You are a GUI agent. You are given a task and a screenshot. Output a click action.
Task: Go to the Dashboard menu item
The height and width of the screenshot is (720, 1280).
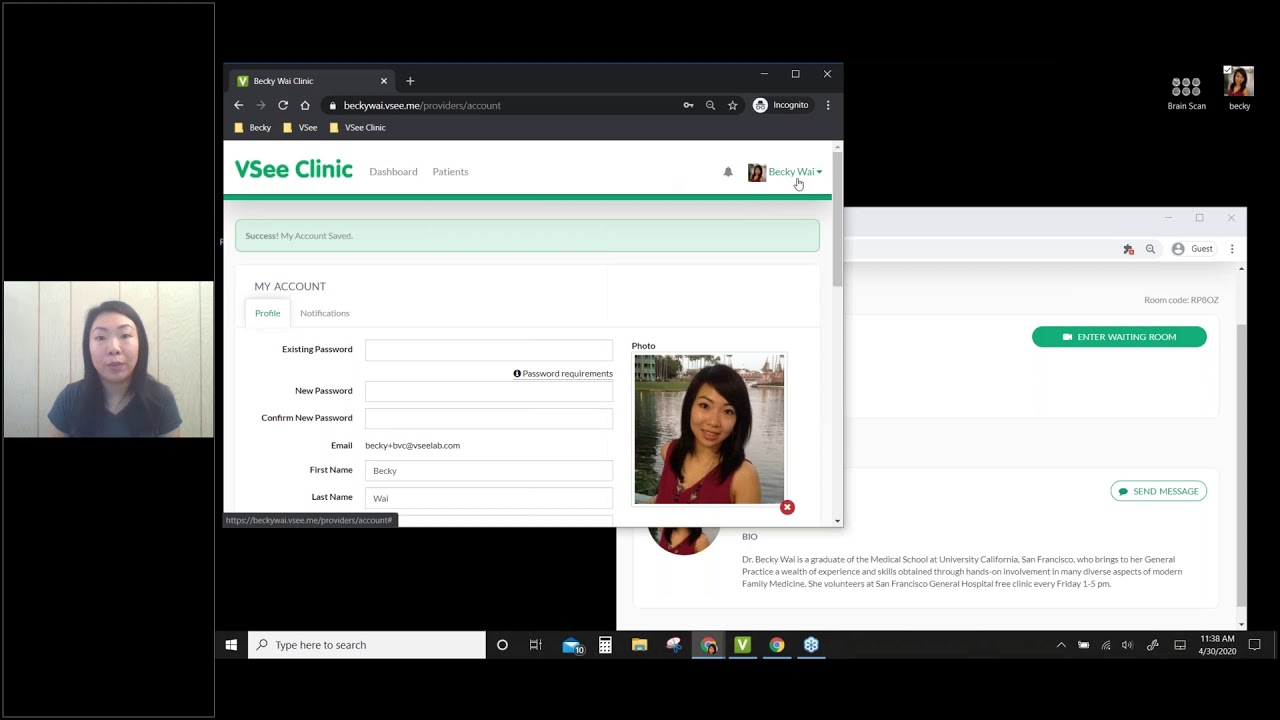[x=393, y=172]
